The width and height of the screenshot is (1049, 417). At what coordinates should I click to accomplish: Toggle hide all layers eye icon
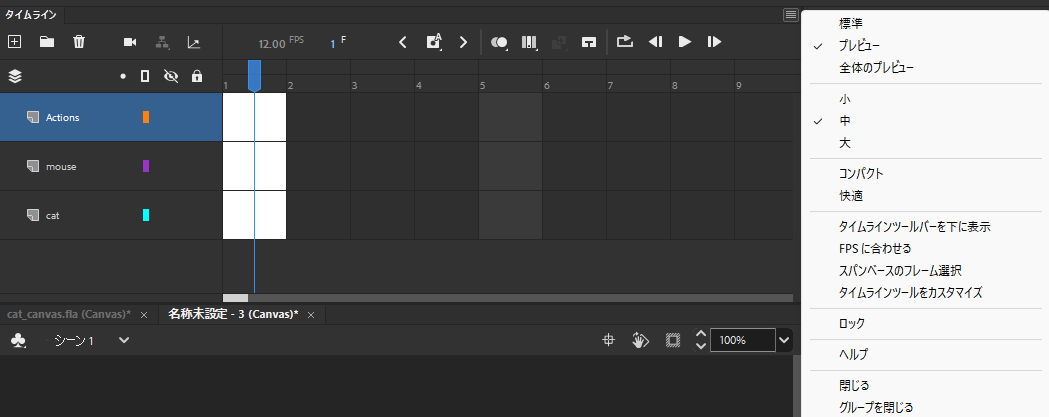[171, 76]
